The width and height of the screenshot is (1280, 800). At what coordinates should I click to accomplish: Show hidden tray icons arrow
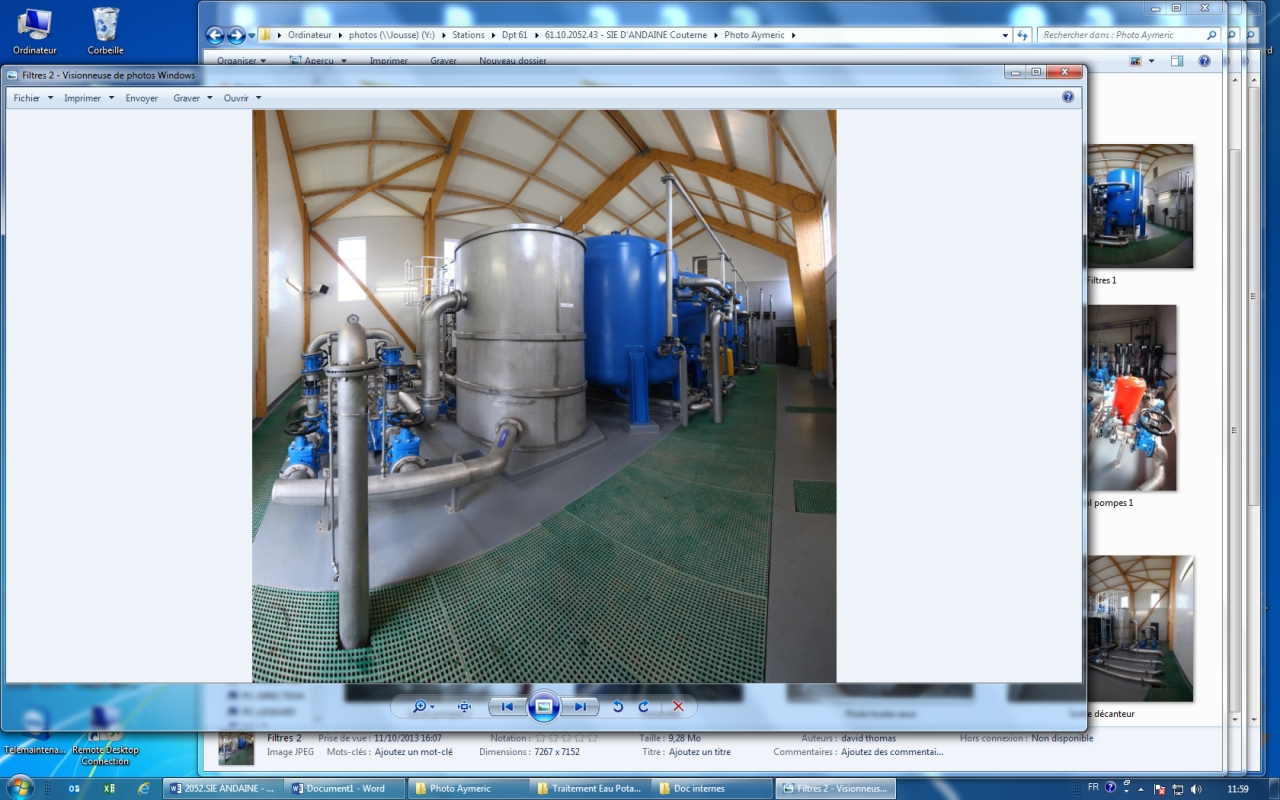click(x=1141, y=788)
